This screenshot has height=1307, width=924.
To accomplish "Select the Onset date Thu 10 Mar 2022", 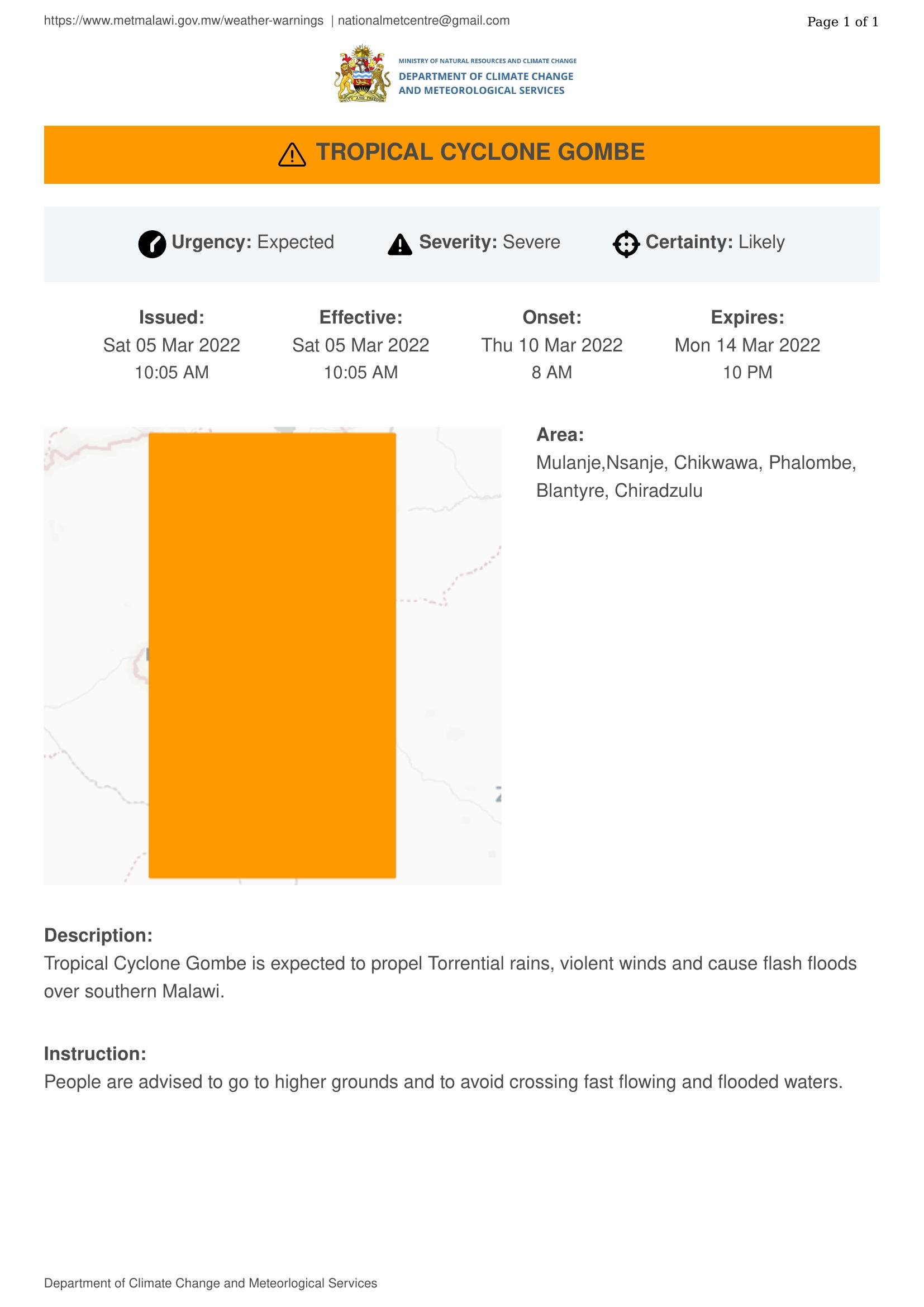I will [x=552, y=345].
